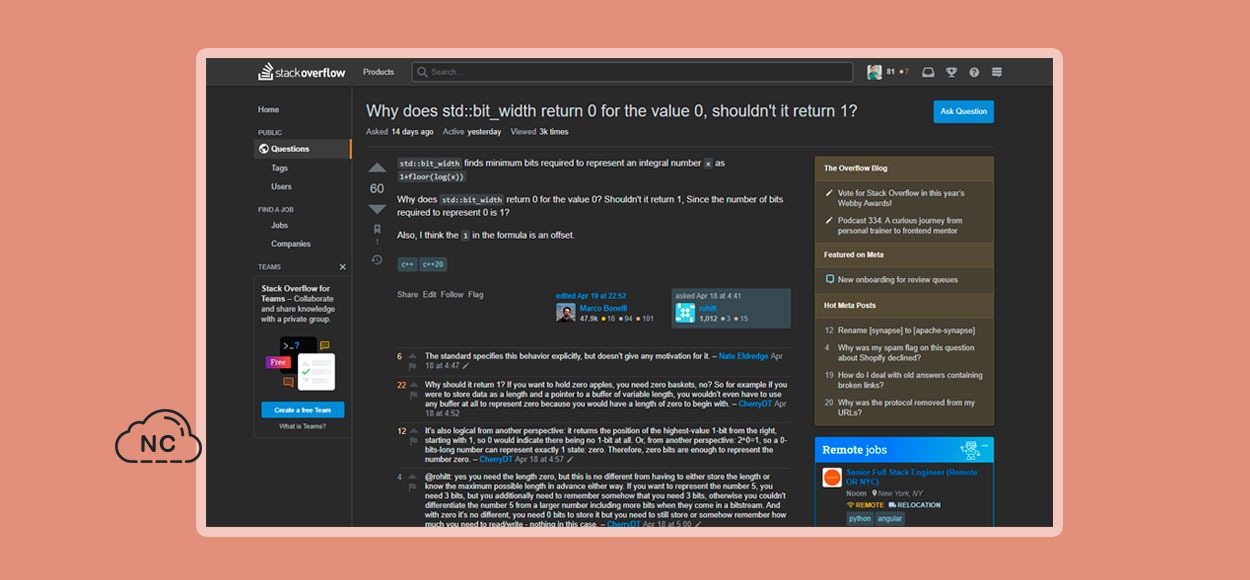Open the Senior Full Stack Engineer job listing
Screen dimensions: 1250x580
(x=912, y=476)
